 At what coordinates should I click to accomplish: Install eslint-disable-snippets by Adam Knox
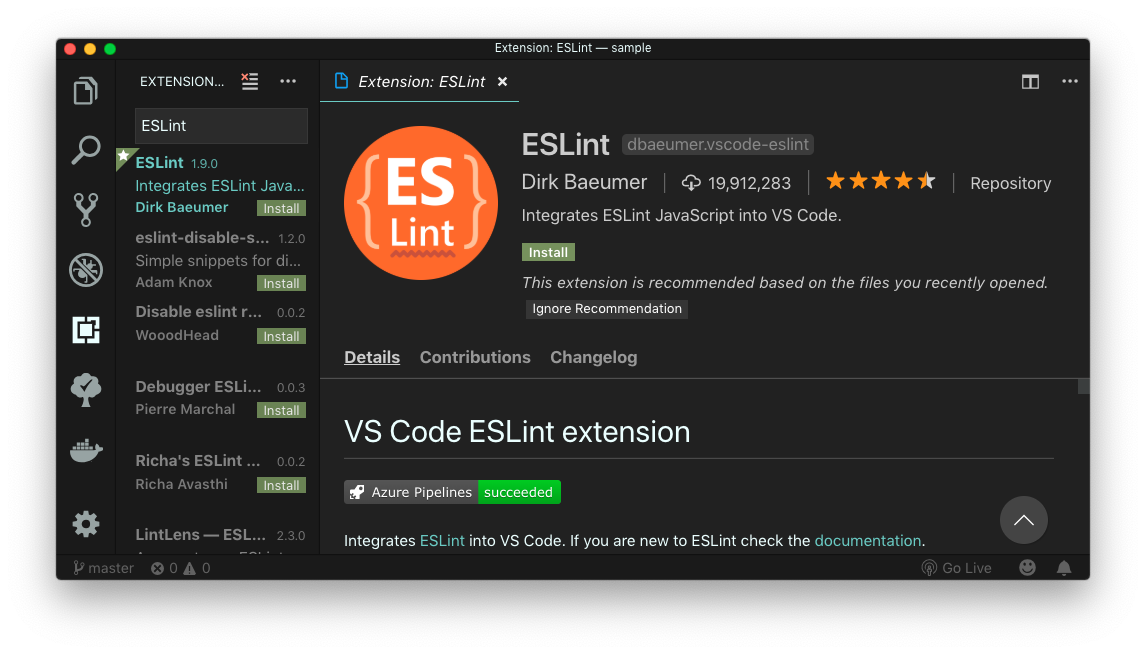(x=281, y=283)
